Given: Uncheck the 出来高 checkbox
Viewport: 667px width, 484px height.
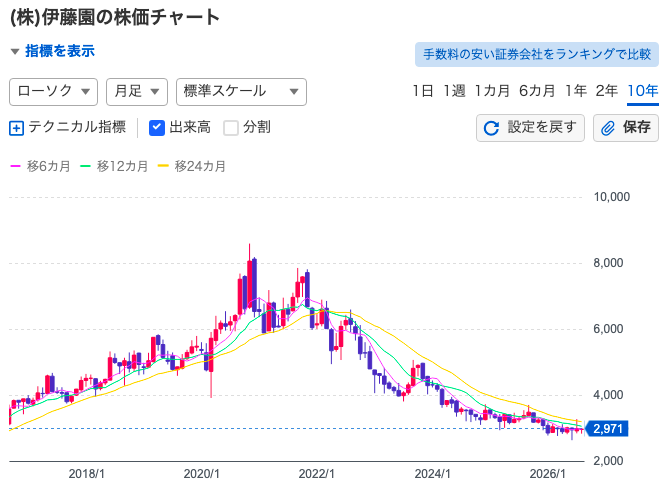Looking at the screenshot, I should click(x=157, y=128).
